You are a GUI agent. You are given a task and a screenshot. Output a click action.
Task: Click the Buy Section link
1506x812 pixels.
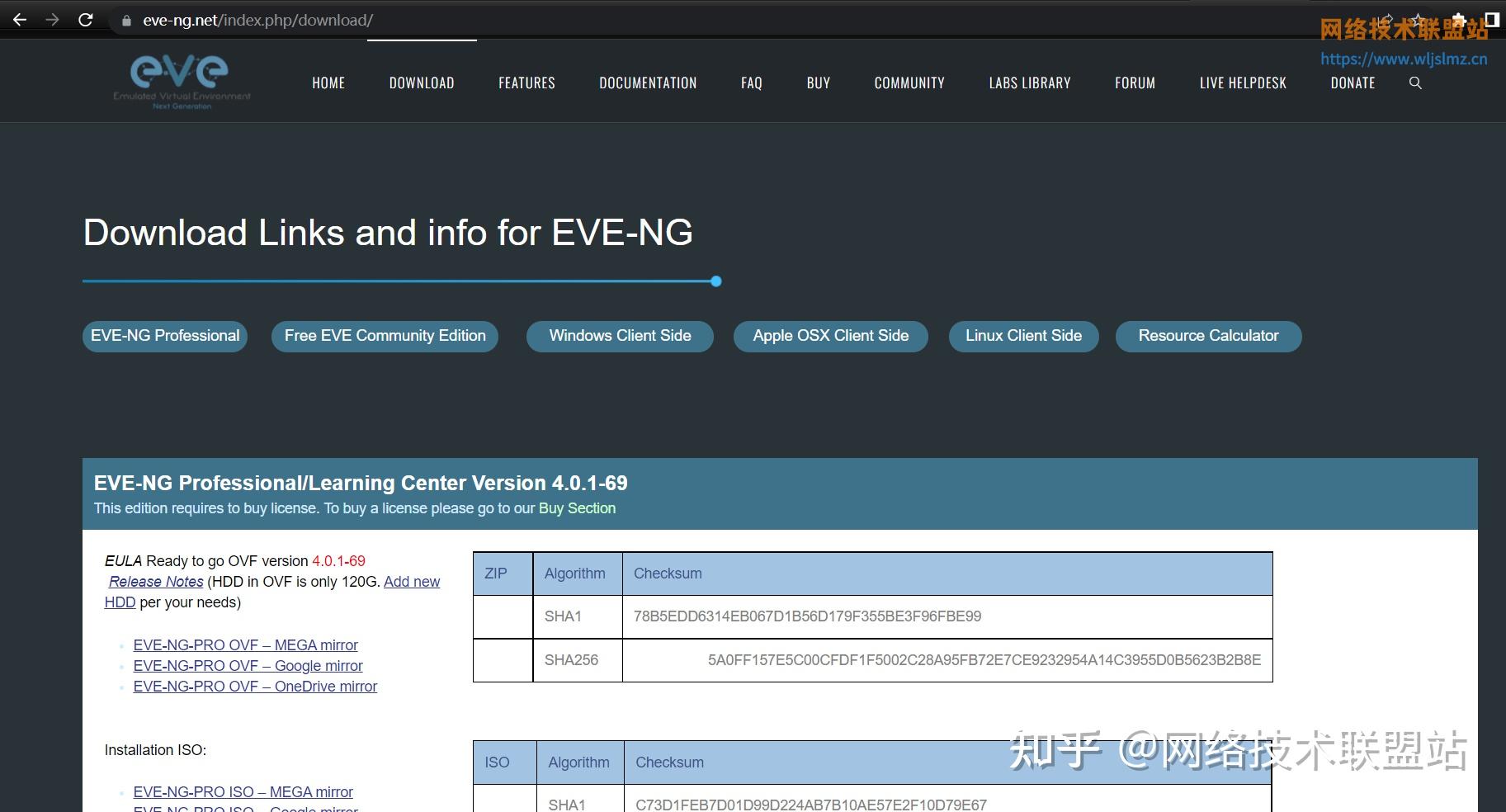pyautogui.click(x=577, y=508)
